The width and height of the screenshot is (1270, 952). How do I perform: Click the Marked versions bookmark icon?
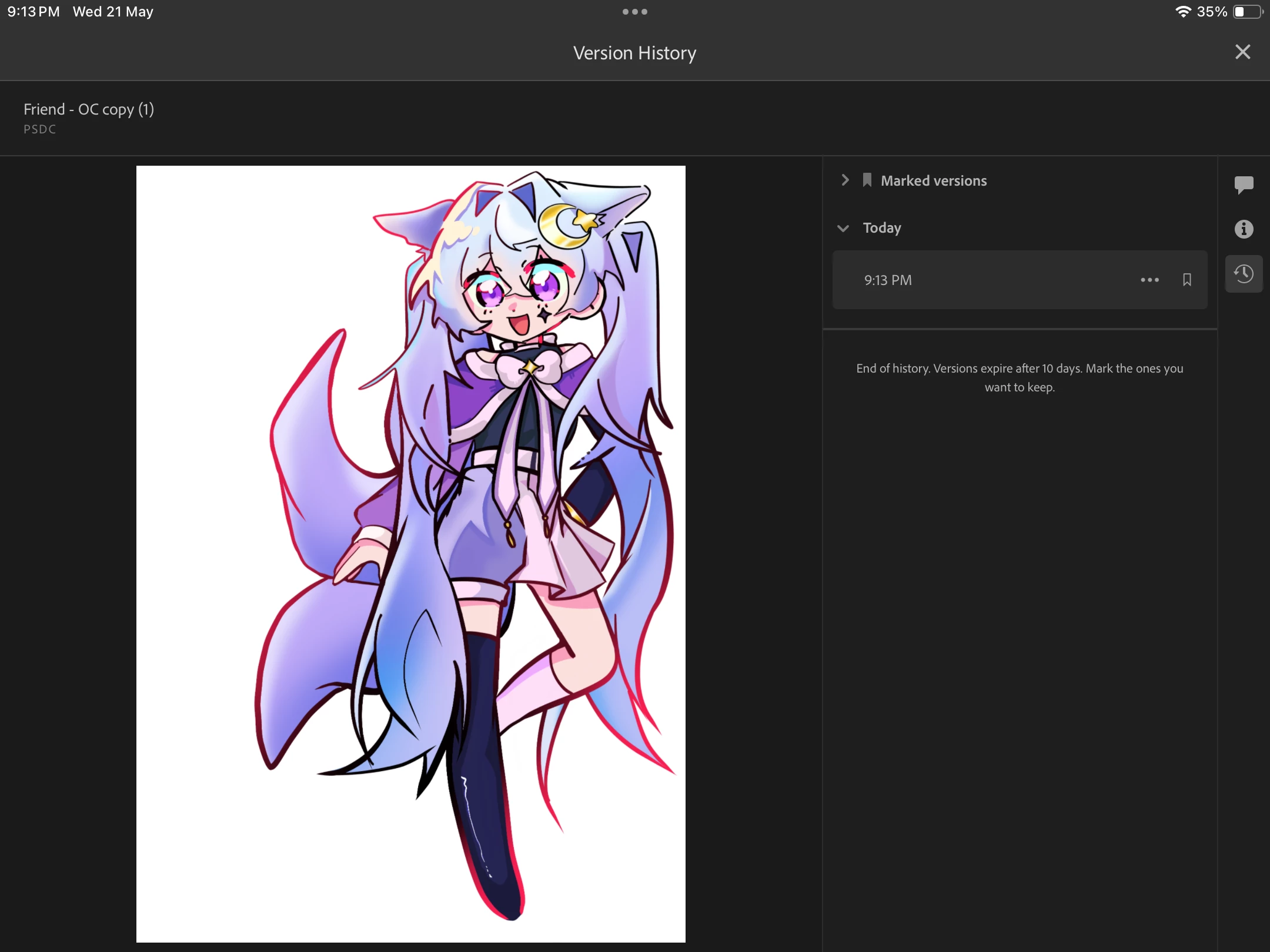tap(867, 180)
